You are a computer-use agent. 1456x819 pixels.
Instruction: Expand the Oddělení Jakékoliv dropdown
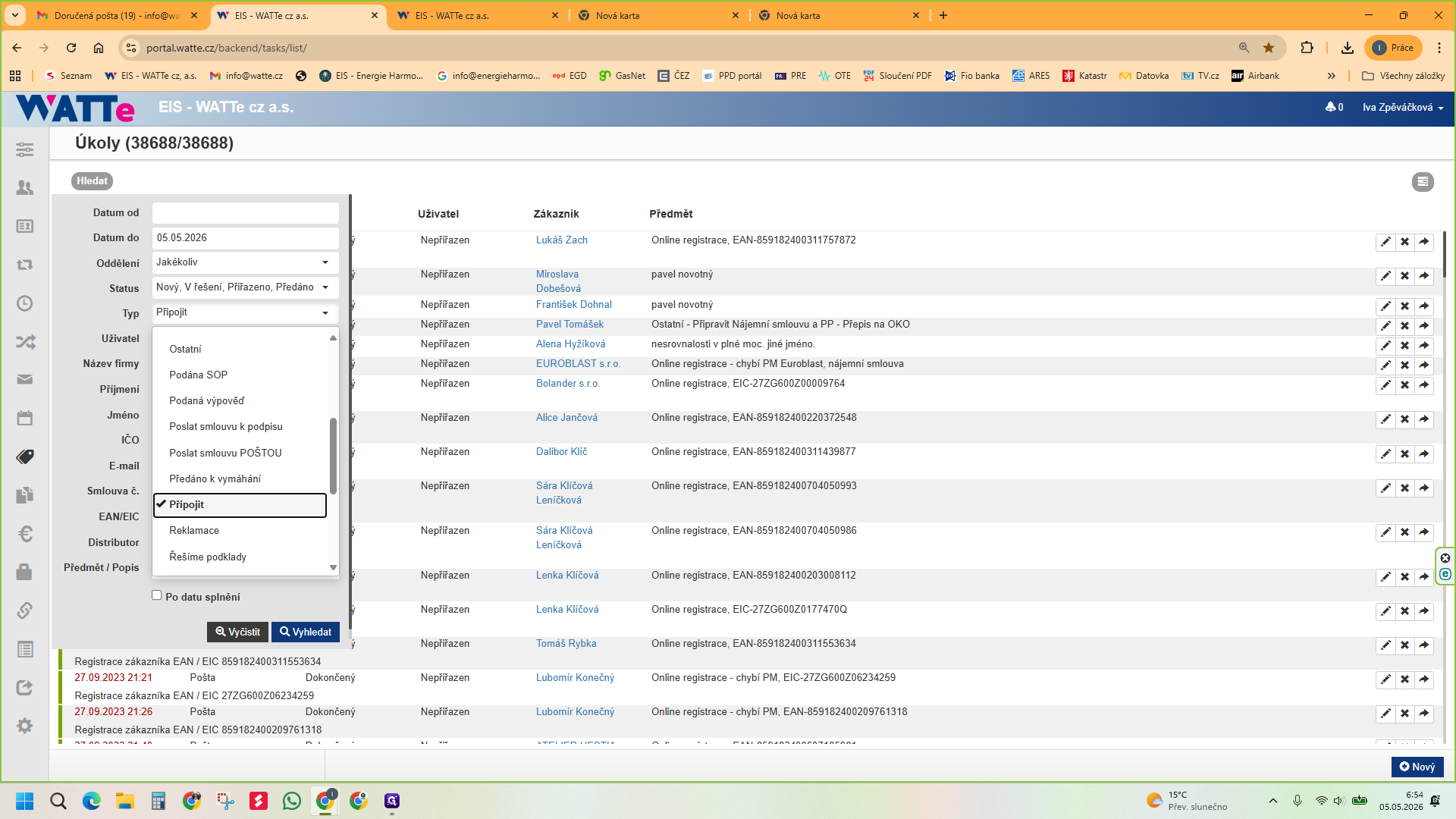[245, 262]
